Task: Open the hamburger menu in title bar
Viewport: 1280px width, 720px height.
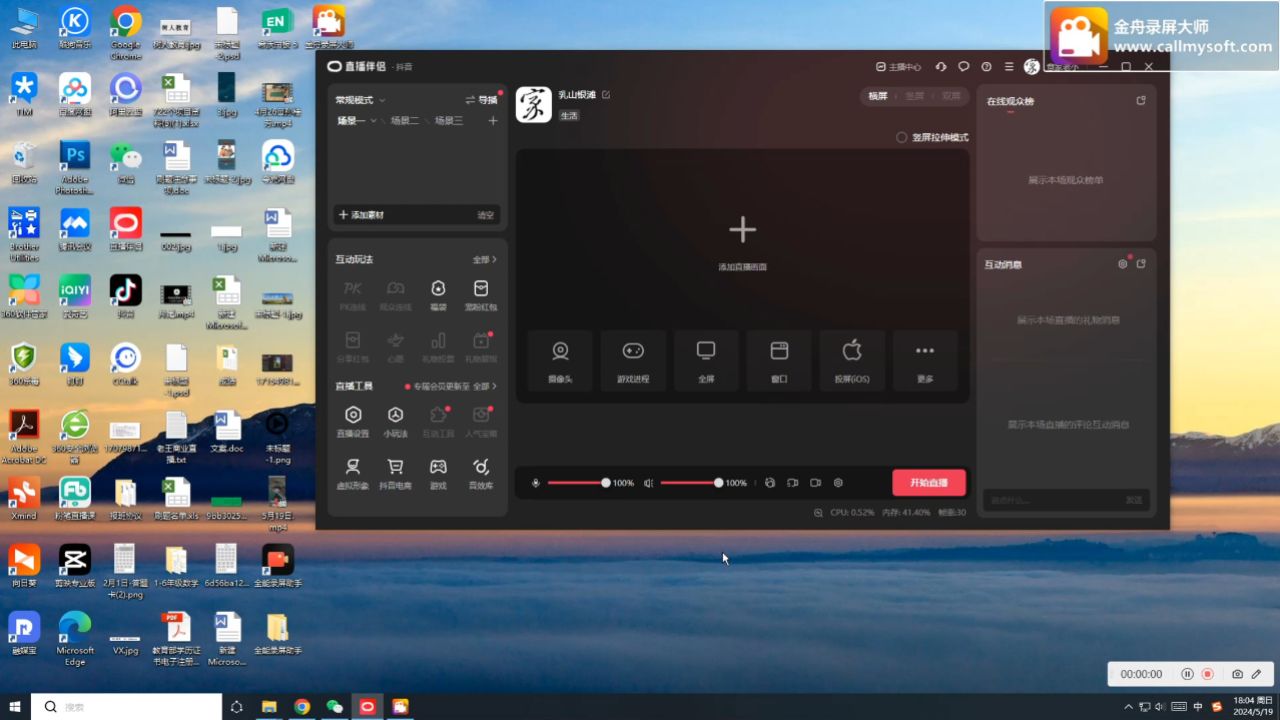Action: (x=1008, y=67)
